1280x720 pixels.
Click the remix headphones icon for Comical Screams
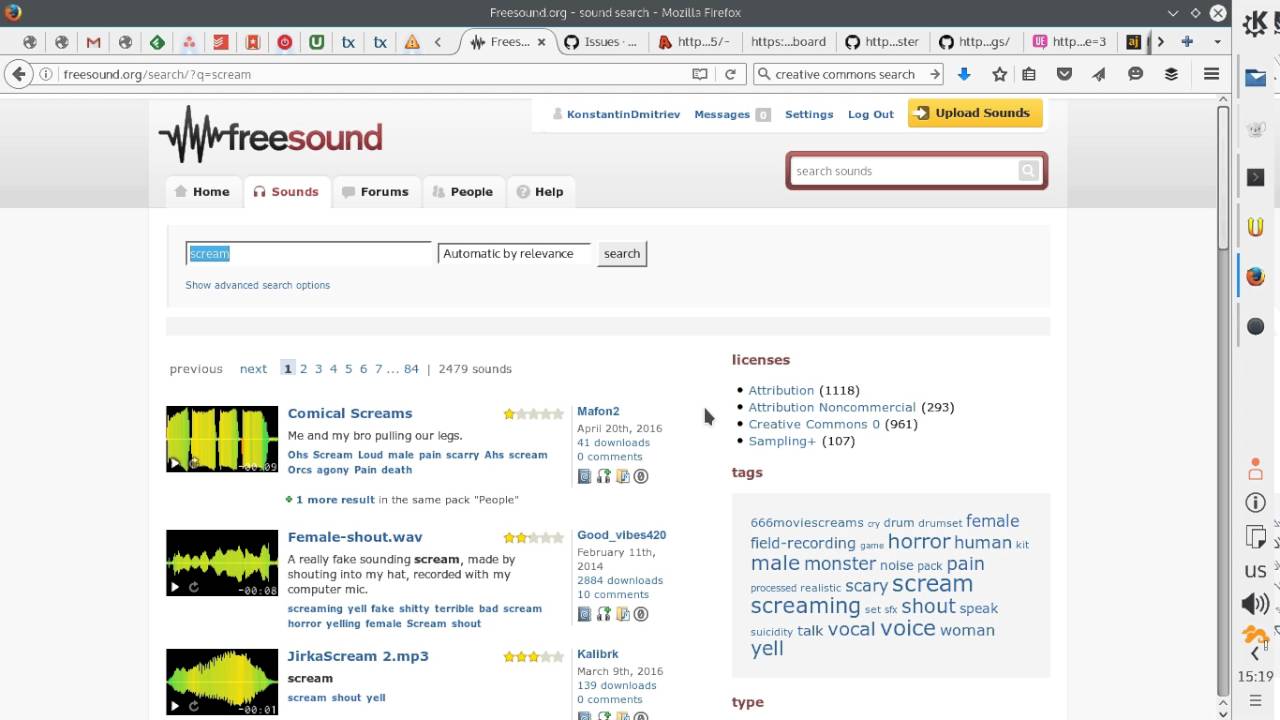coord(604,476)
